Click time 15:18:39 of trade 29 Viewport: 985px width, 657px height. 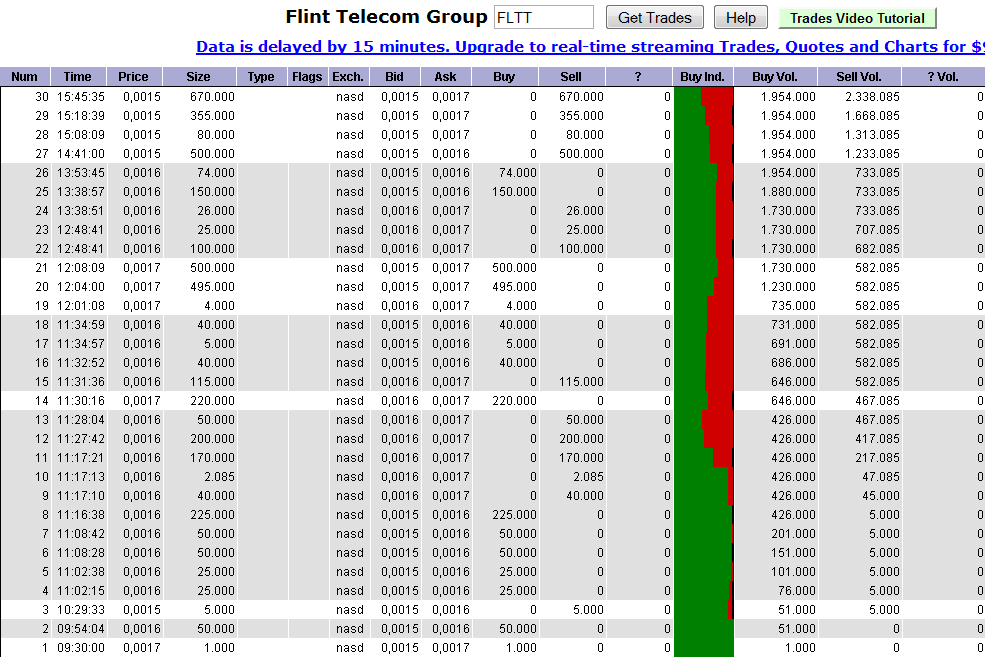(x=81, y=116)
